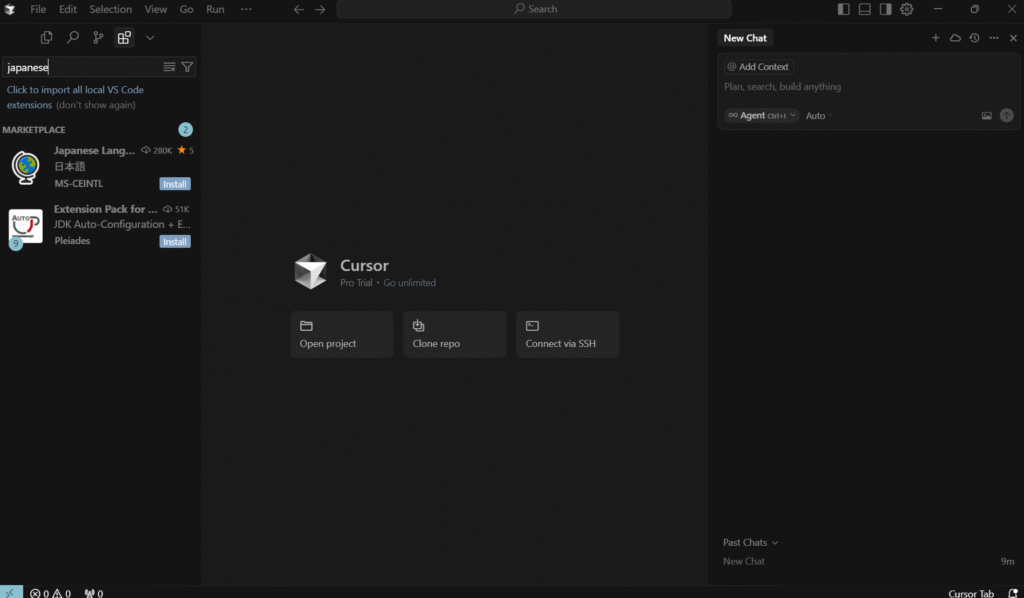Restore down the Cursor window
The height and width of the screenshot is (598, 1024).
(974, 9)
